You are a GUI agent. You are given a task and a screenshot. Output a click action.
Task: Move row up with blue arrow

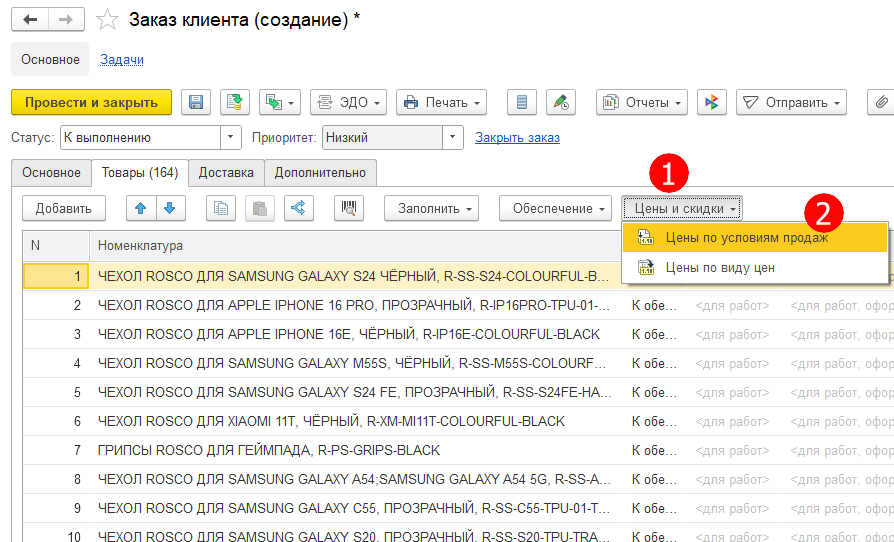tap(142, 208)
